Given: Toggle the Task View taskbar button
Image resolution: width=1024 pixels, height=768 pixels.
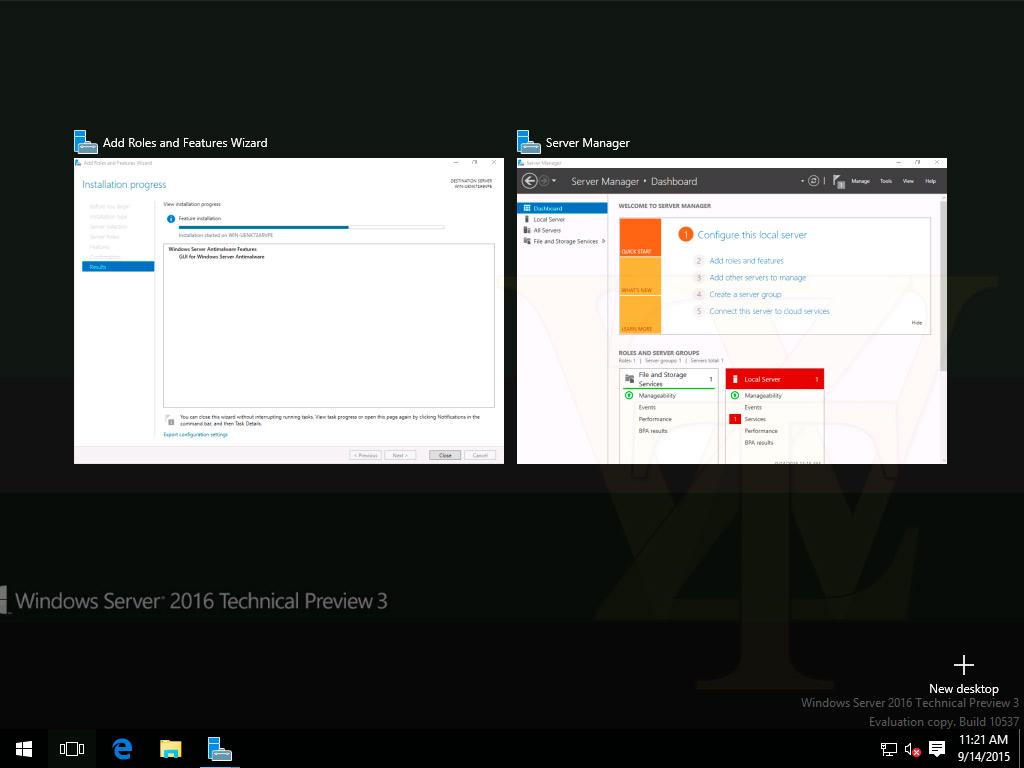Looking at the screenshot, I should tap(72, 748).
